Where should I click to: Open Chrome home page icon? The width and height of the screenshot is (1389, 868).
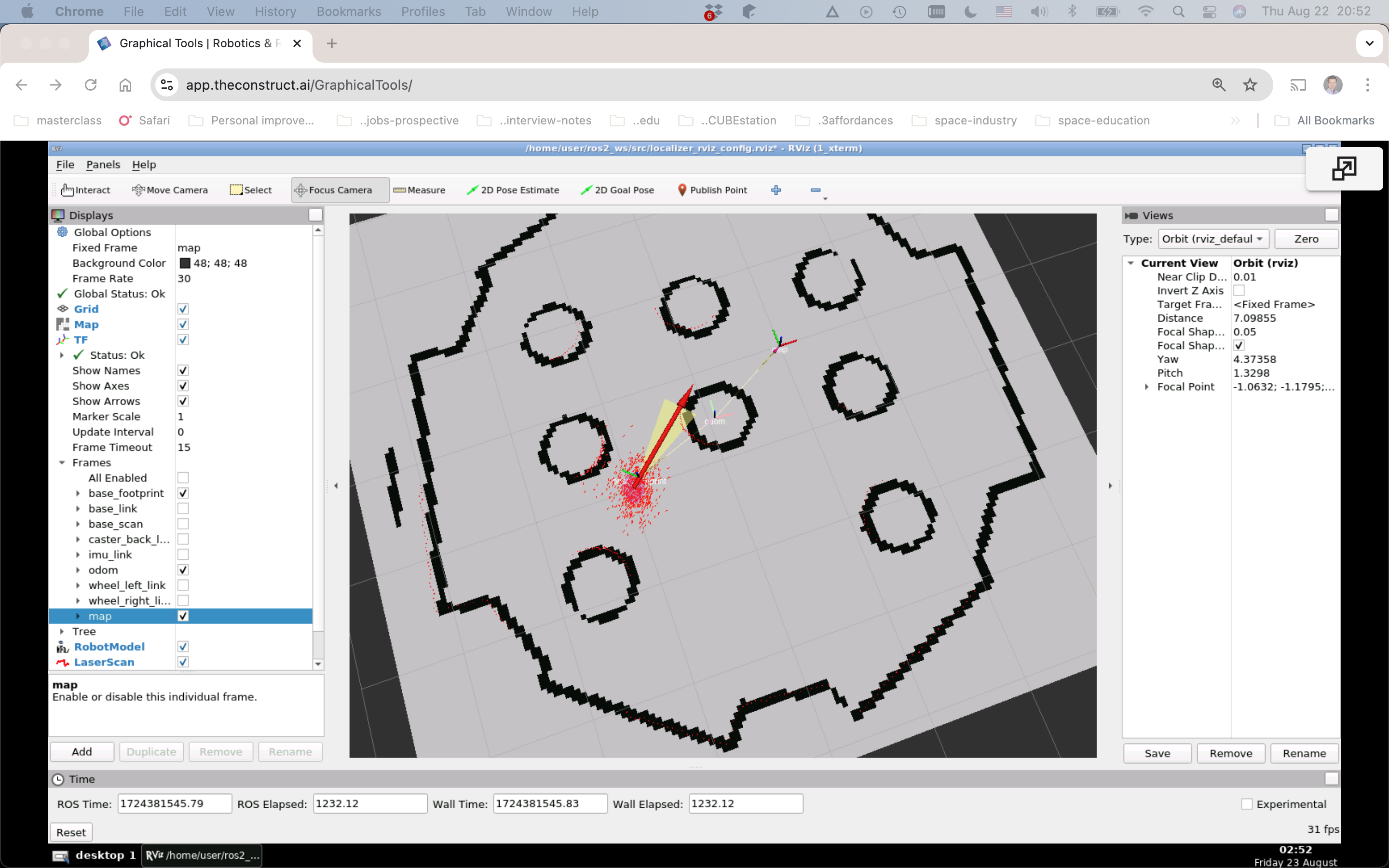125,85
